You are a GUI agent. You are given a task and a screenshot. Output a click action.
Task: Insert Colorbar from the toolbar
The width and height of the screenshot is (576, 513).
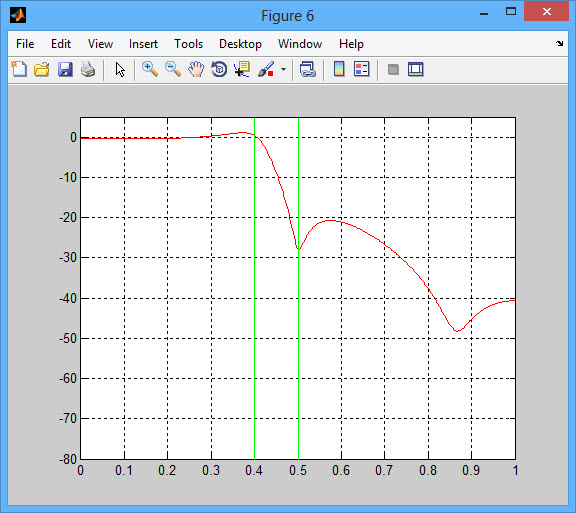(x=339, y=69)
